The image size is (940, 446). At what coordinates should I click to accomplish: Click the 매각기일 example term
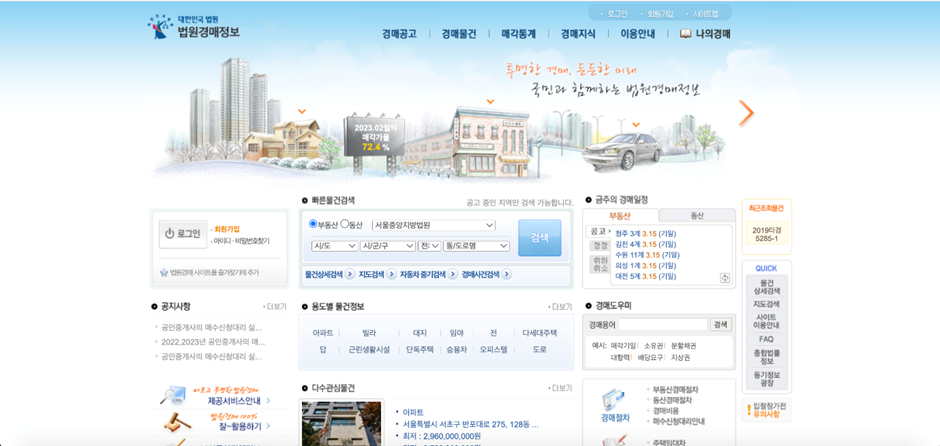623,346
